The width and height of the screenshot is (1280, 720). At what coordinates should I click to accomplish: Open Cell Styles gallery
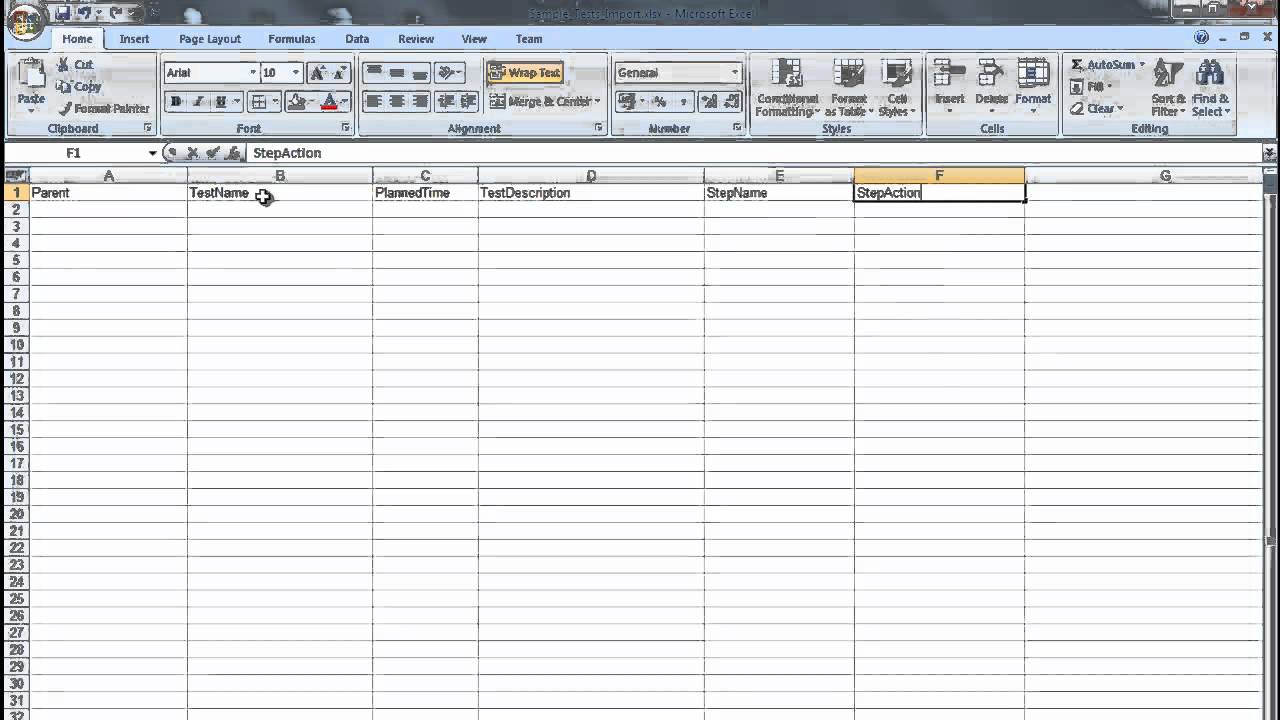tap(896, 87)
